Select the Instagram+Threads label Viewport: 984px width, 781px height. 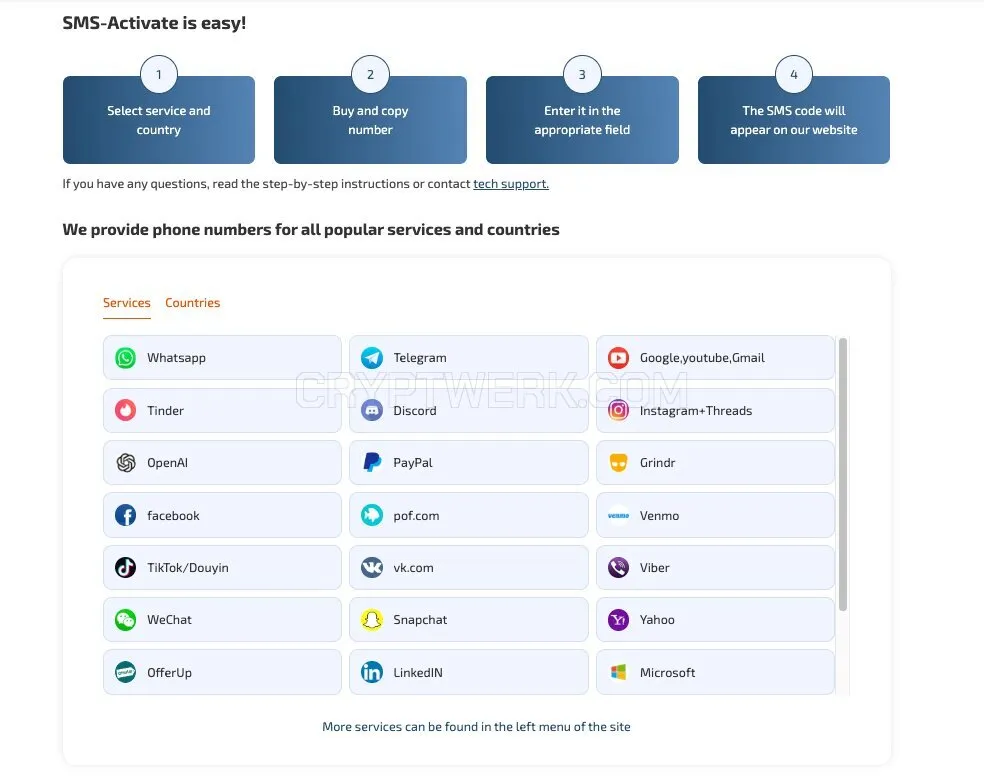[x=696, y=411]
